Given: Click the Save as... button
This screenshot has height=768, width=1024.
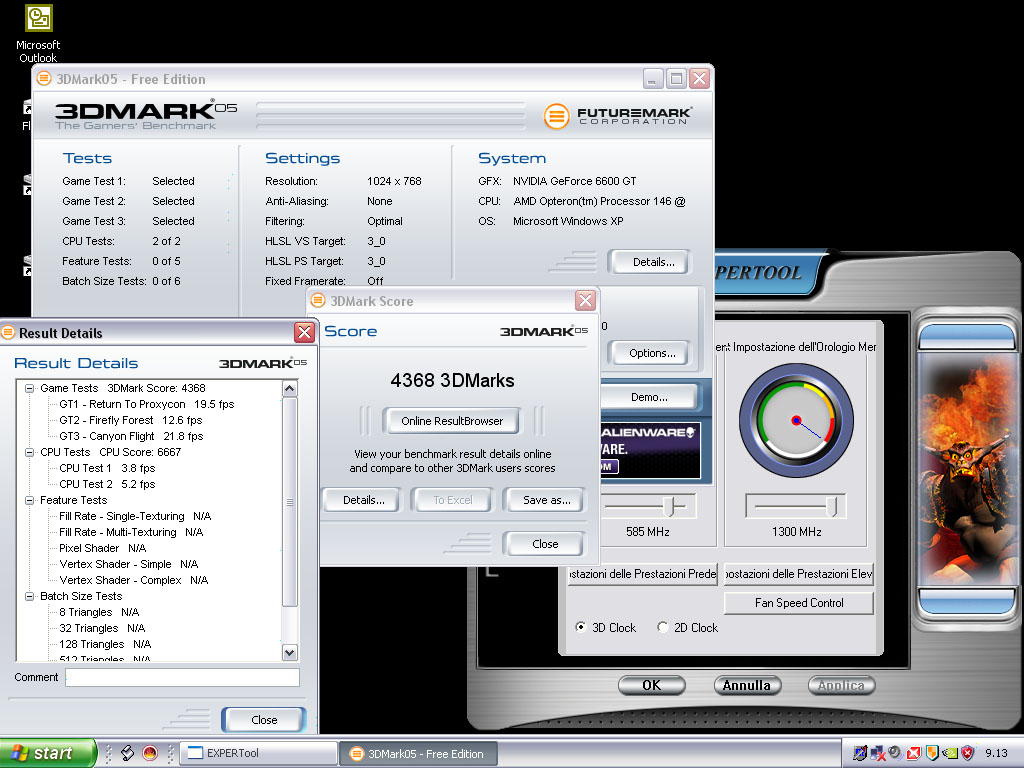Looking at the screenshot, I should (x=544, y=500).
